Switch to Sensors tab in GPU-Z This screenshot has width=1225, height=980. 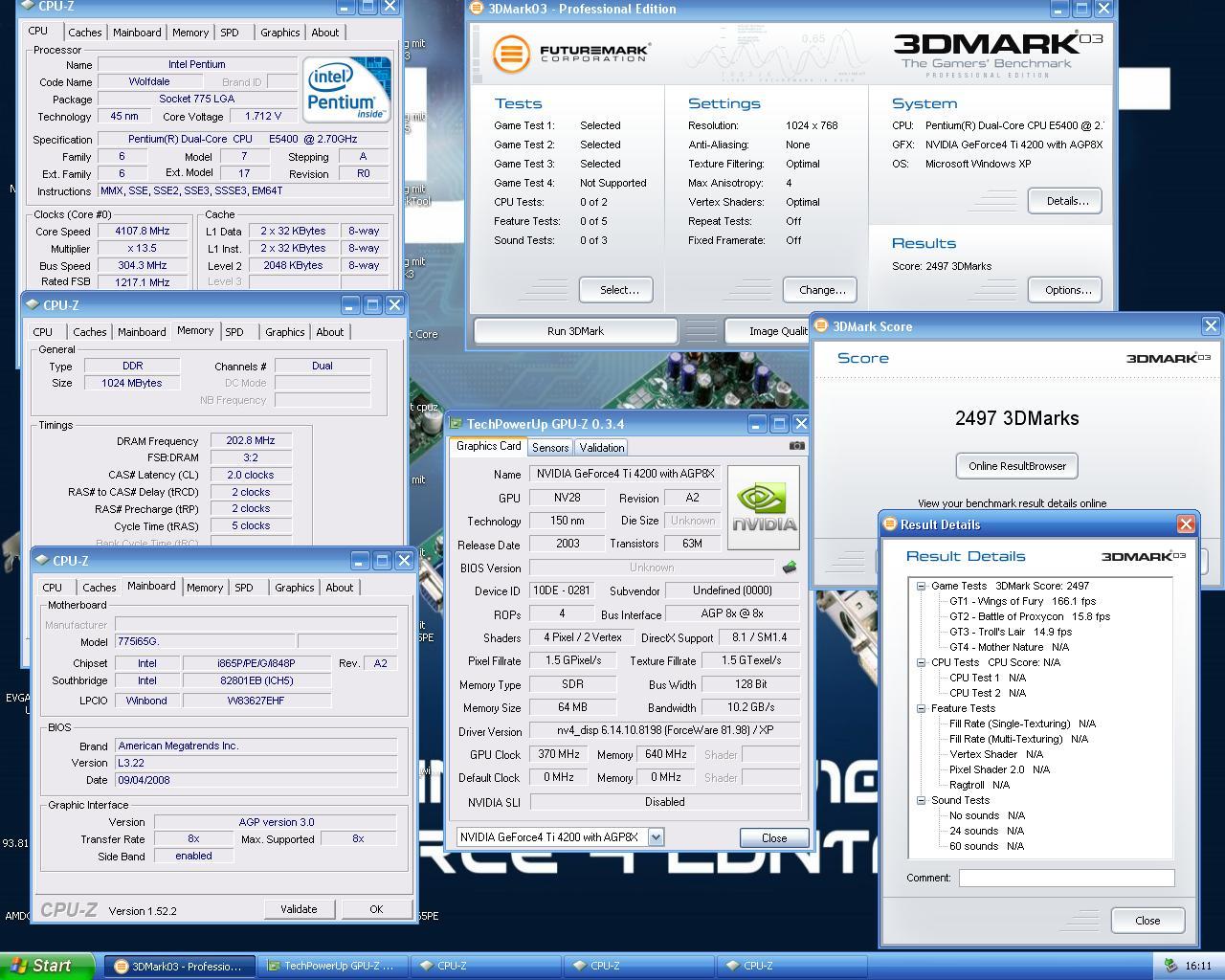[x=550, y=447]
